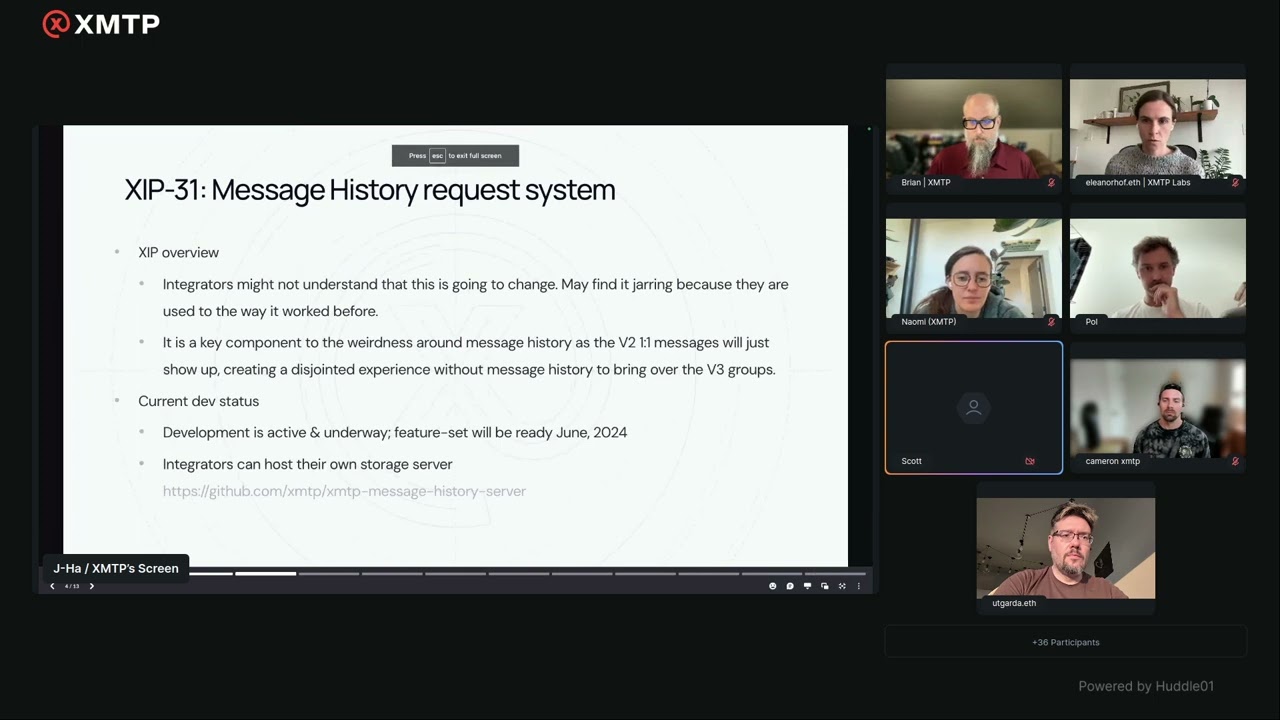This screenshot has width=1280, height=720.
Task: Go to the previous slide with the left arrow
Action: click(52, 586)
